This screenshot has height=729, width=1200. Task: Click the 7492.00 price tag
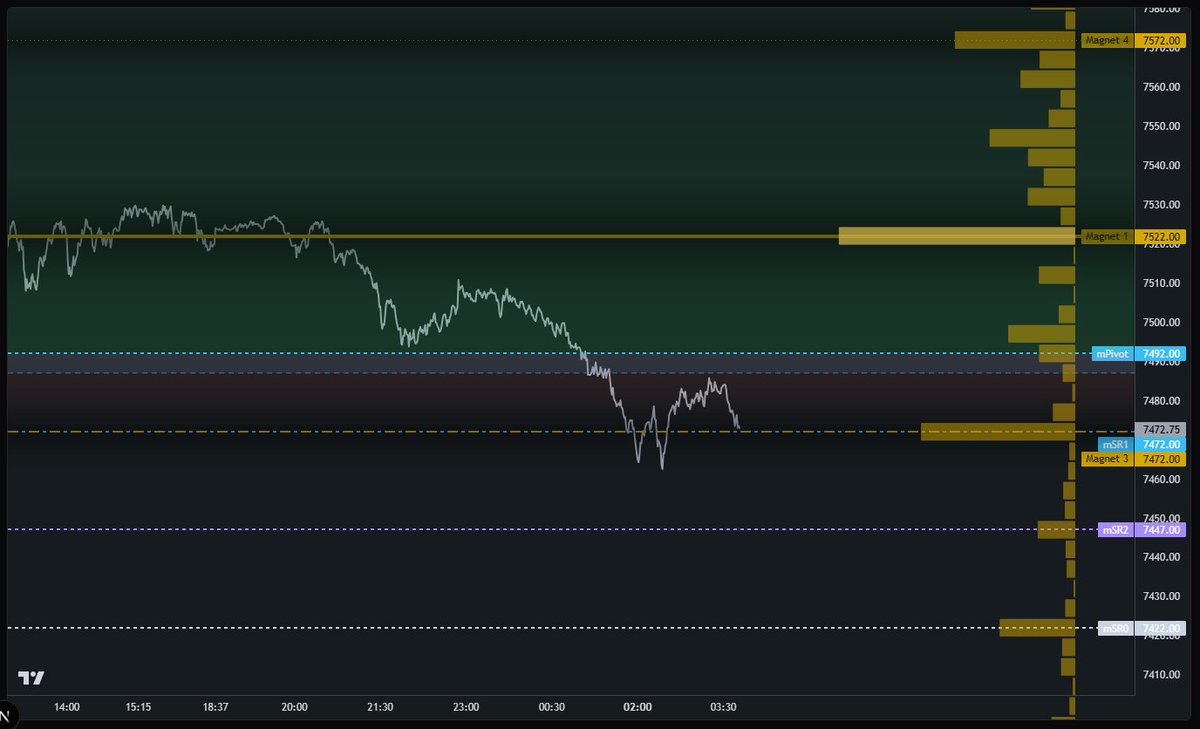pos(1161,354)
